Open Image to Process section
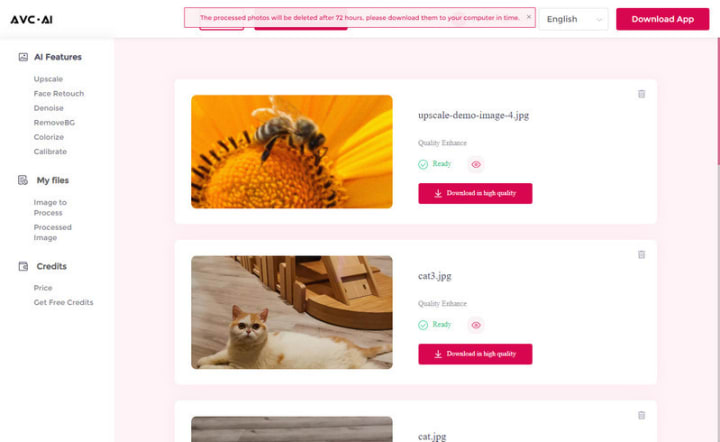720x442 pixels. pos(50,207)
